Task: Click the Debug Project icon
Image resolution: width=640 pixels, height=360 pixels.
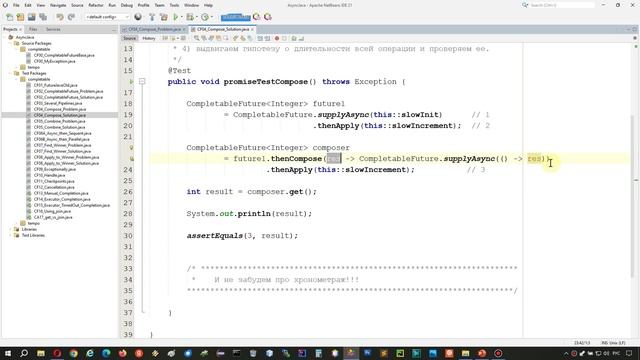Action: tap(190, 17)
